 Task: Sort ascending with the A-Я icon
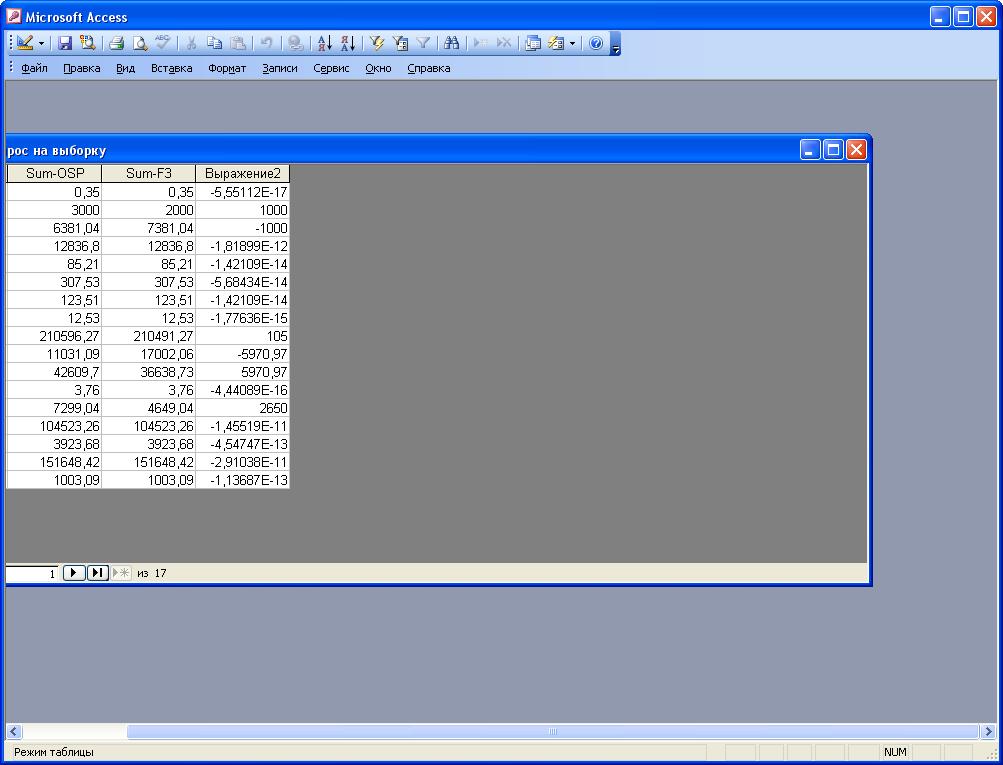(x=324, y=43)
